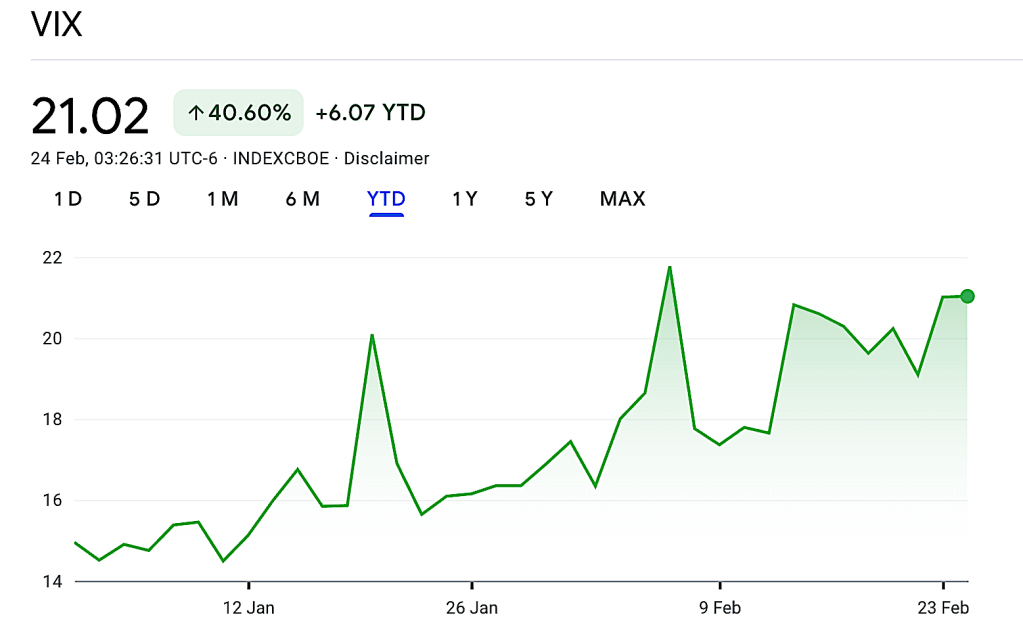Click the up arrow in percentage badge
This screenshot has height=636, width=1023.
click(x=196, y=114)
